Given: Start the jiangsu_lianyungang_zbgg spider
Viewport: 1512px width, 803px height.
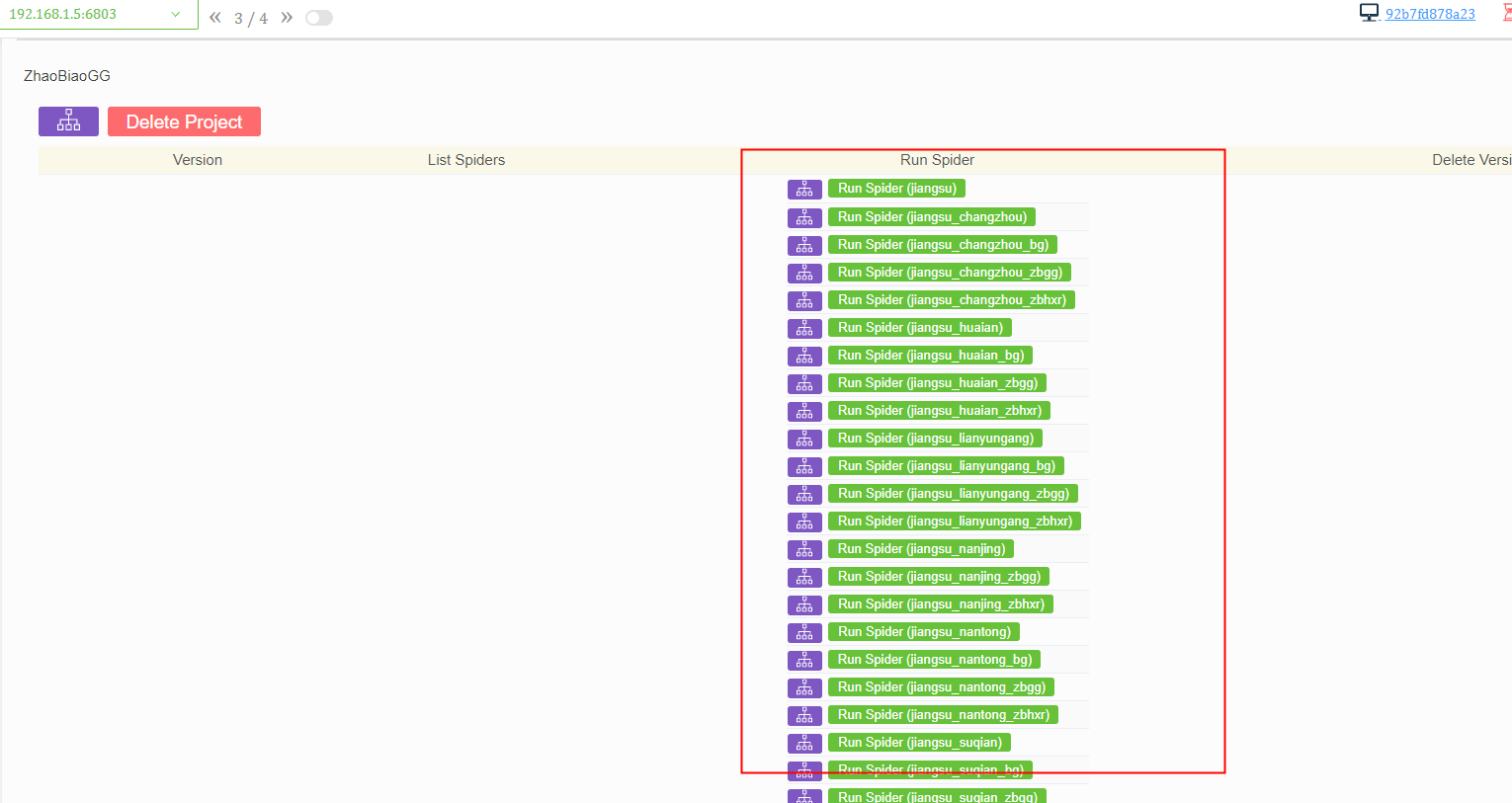Looking at the screenshot, I should click(x=954, y=494).
